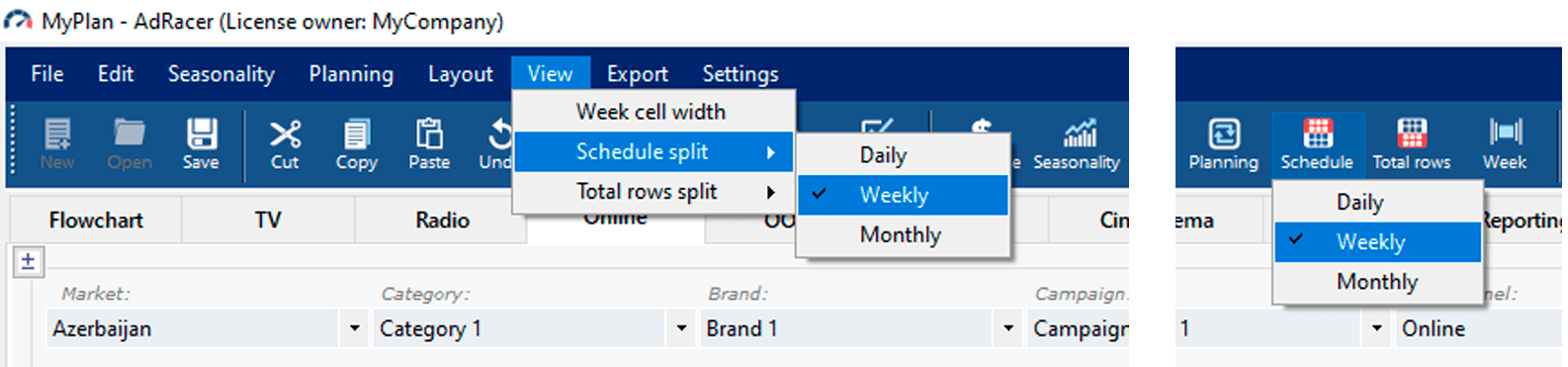The width and height of the screenshot is (1568, 367).
Task: Choose Week cell width in View menu
Action: pos(653,112)
